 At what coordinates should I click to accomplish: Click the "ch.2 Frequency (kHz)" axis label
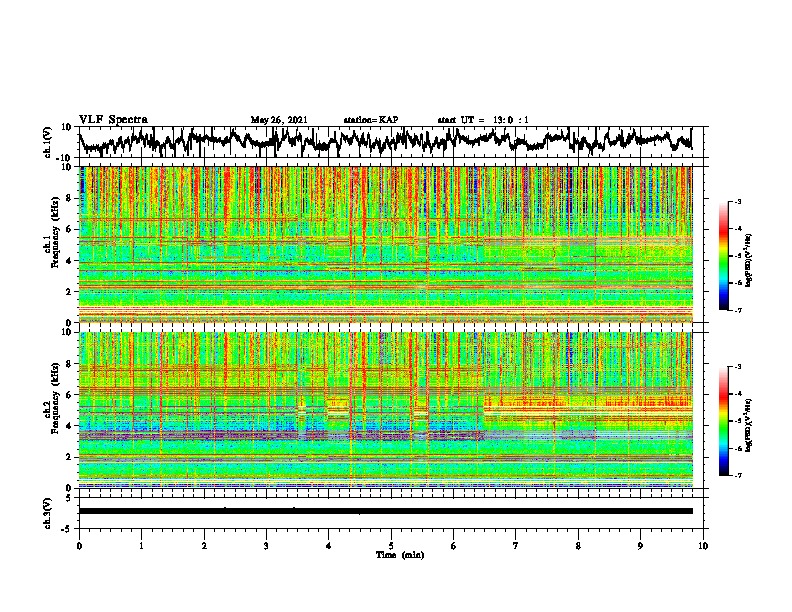pyautogui.click(x=51, y=398)
